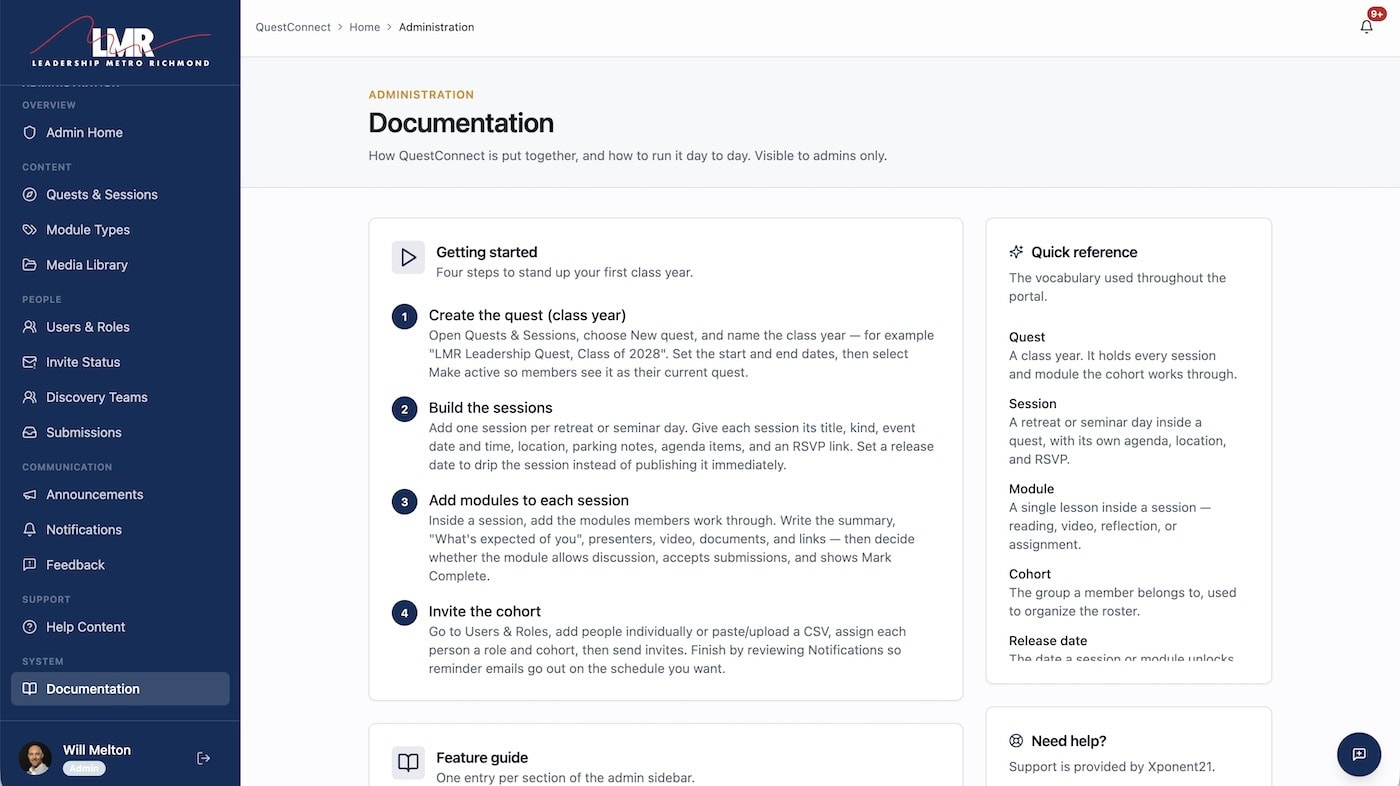This screenshot has height=786, width=1400.
Task: Click the 'Release date' term in Quick reference
Action: [x=1048, y=641]
